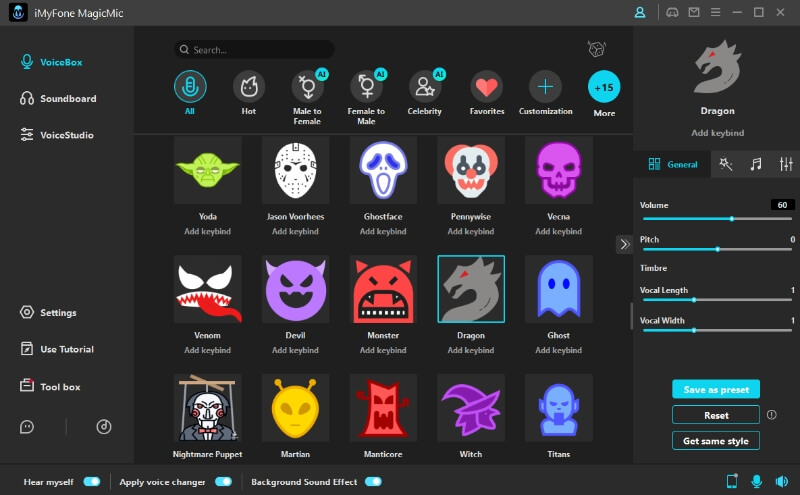
Task: Open the Discord community icon
Action: 672,12
